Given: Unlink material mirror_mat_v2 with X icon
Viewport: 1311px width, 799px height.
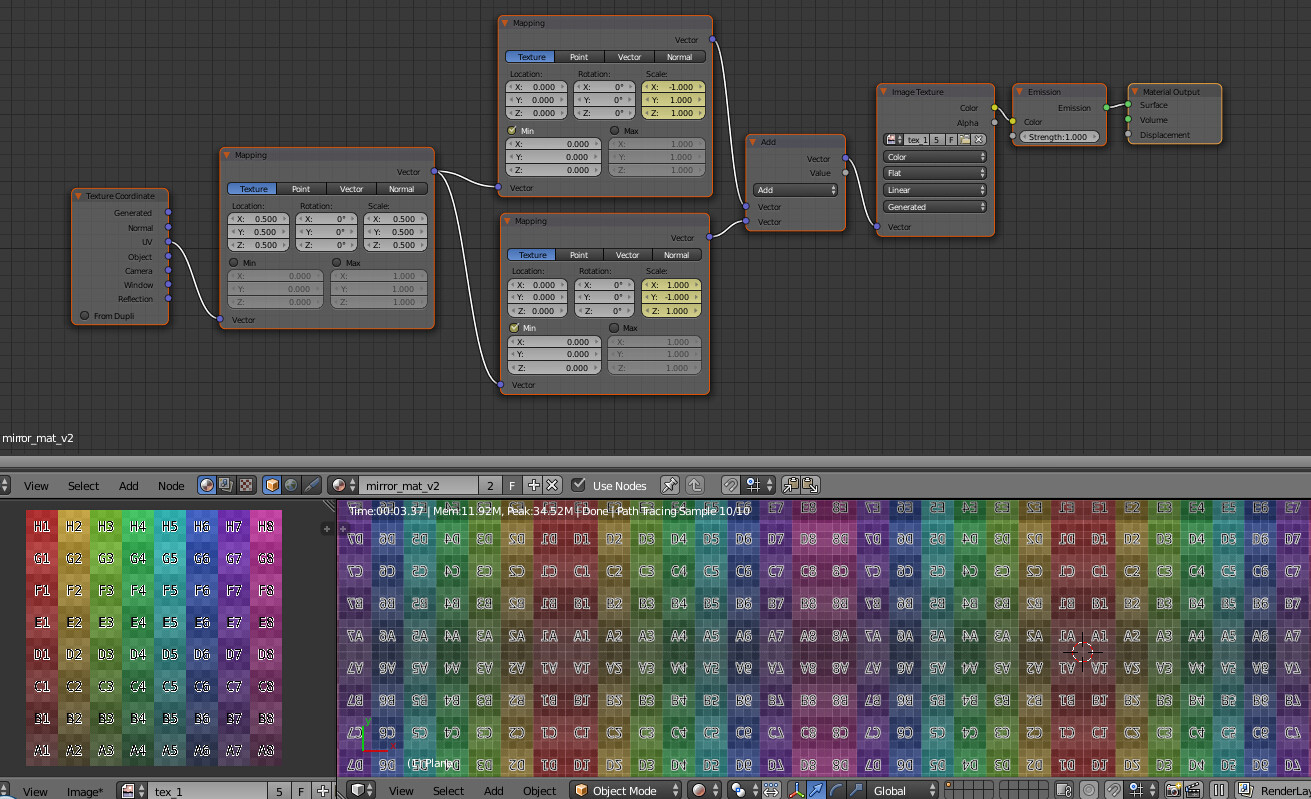Looking at the screenshot, I should [552, 485].
